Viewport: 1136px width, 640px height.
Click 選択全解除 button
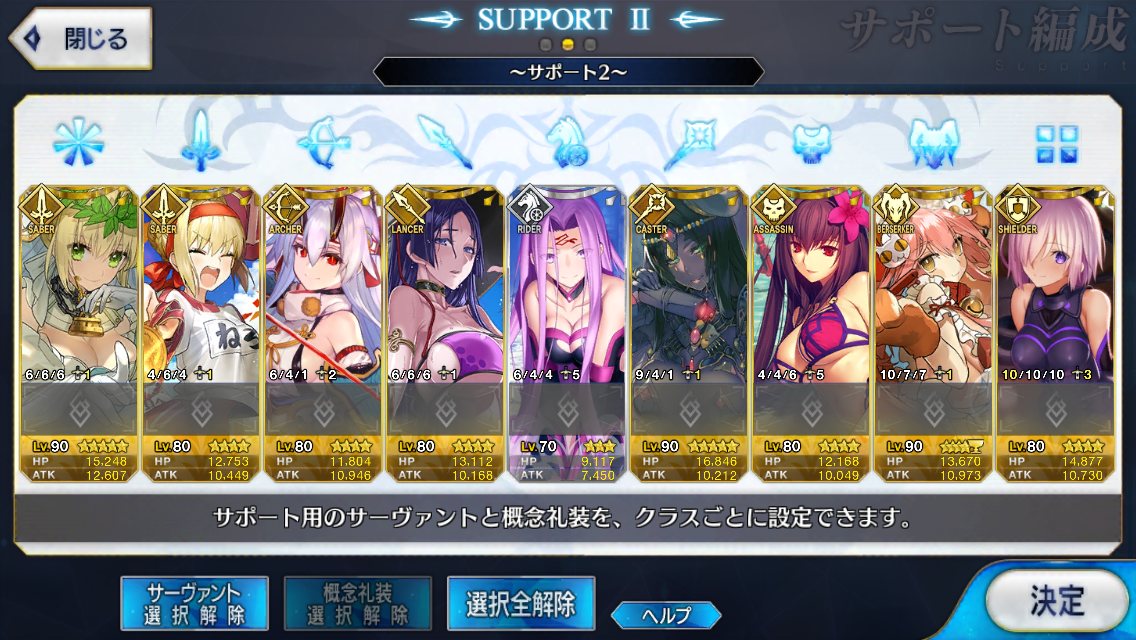521,604
